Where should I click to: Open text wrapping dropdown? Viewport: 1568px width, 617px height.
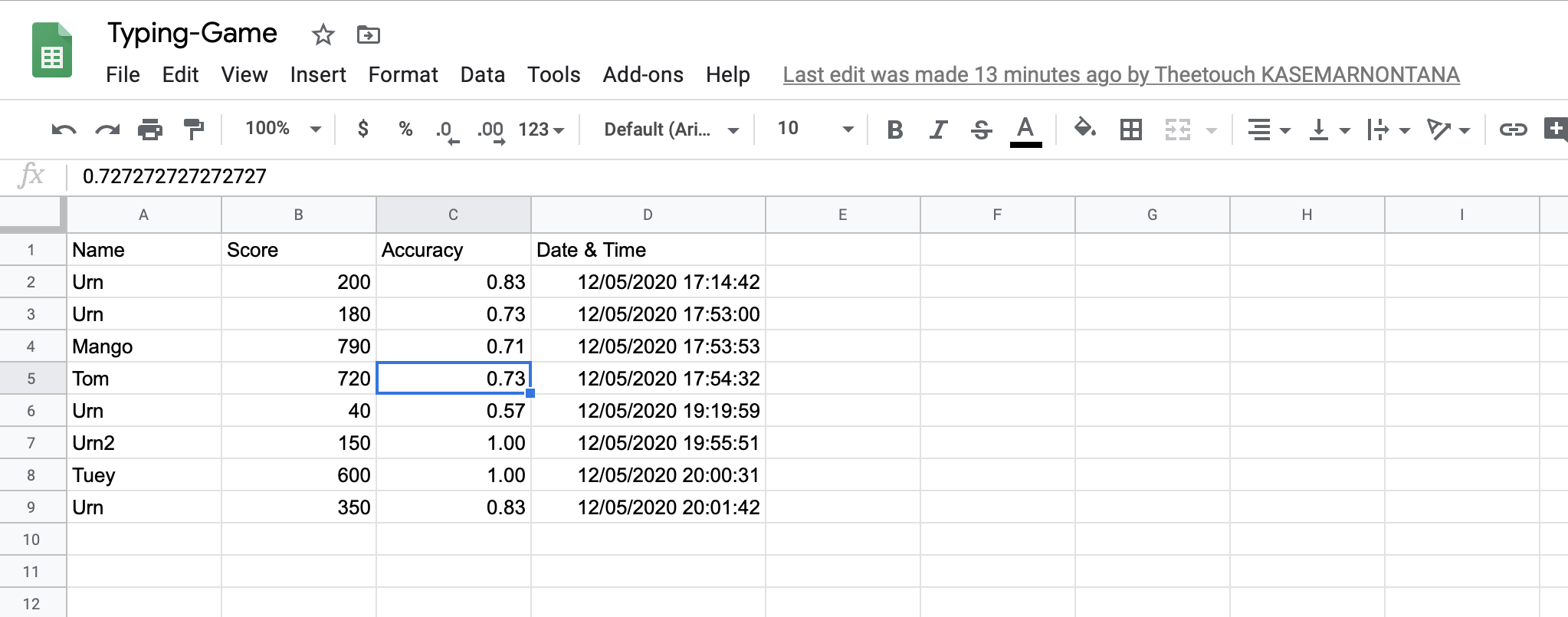pos(1388,130)
